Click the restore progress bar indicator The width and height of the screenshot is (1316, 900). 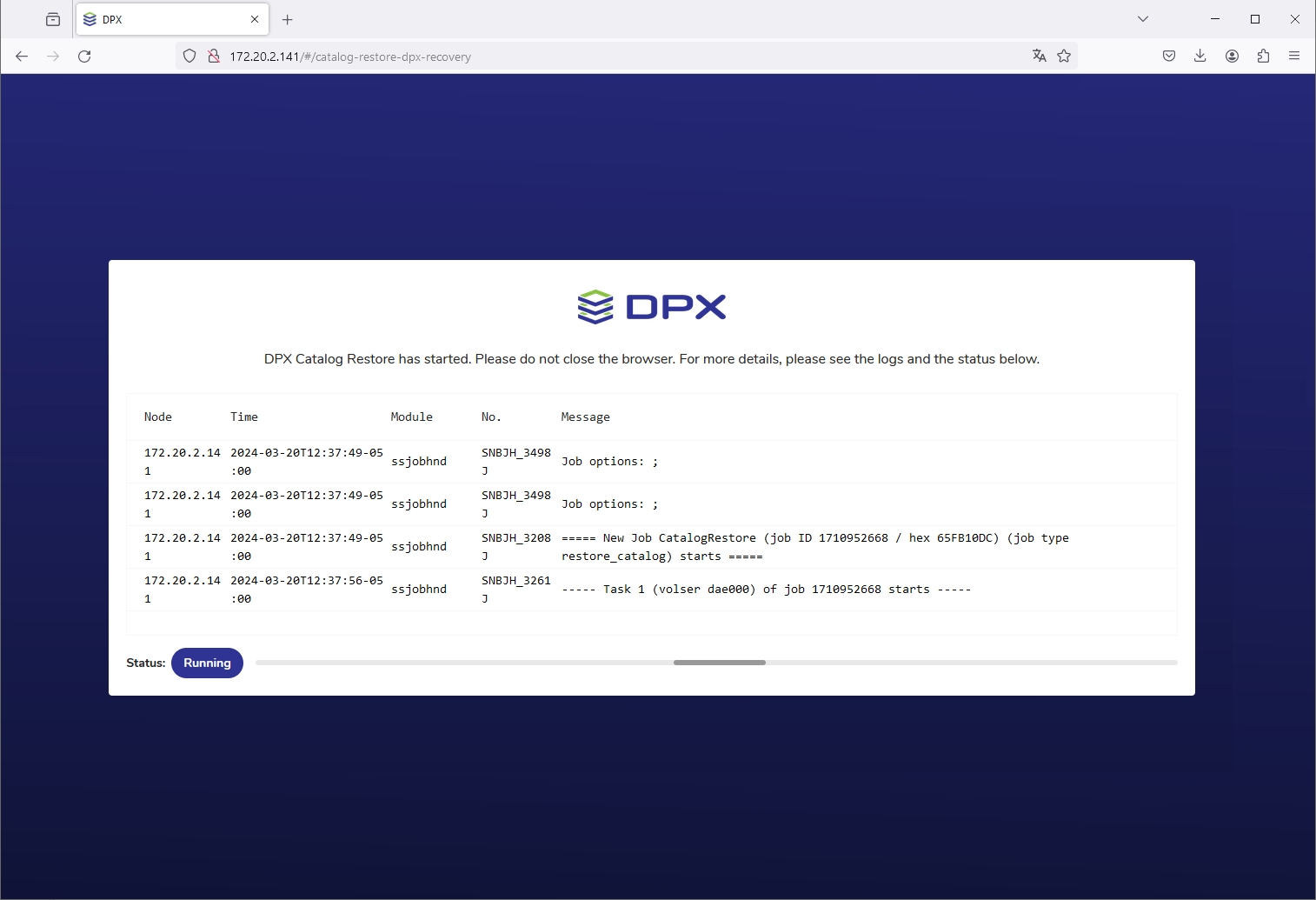click(719, 663)
